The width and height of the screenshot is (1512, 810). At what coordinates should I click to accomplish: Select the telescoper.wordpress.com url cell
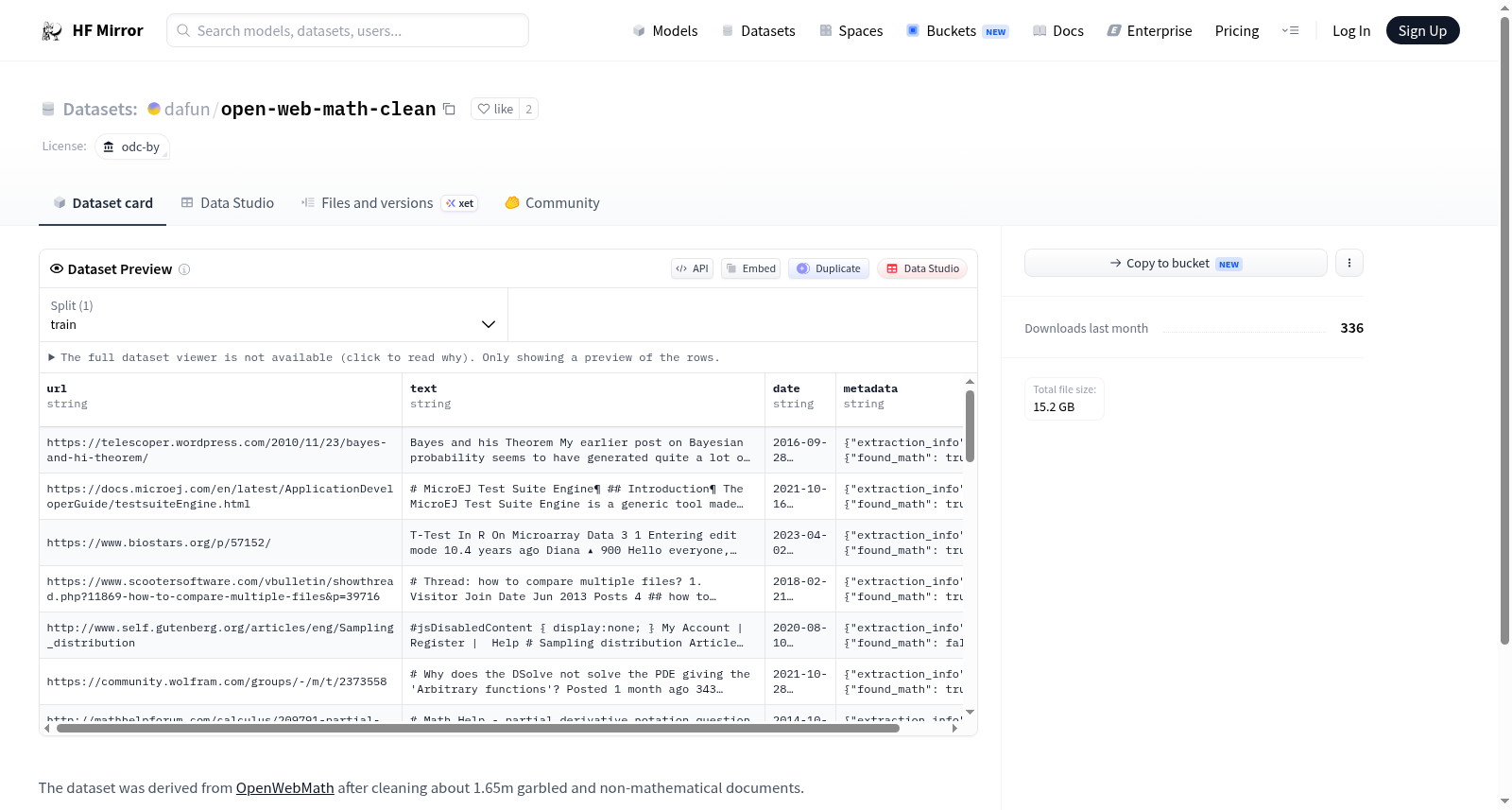pyautogui.click(x=220, y=450)
